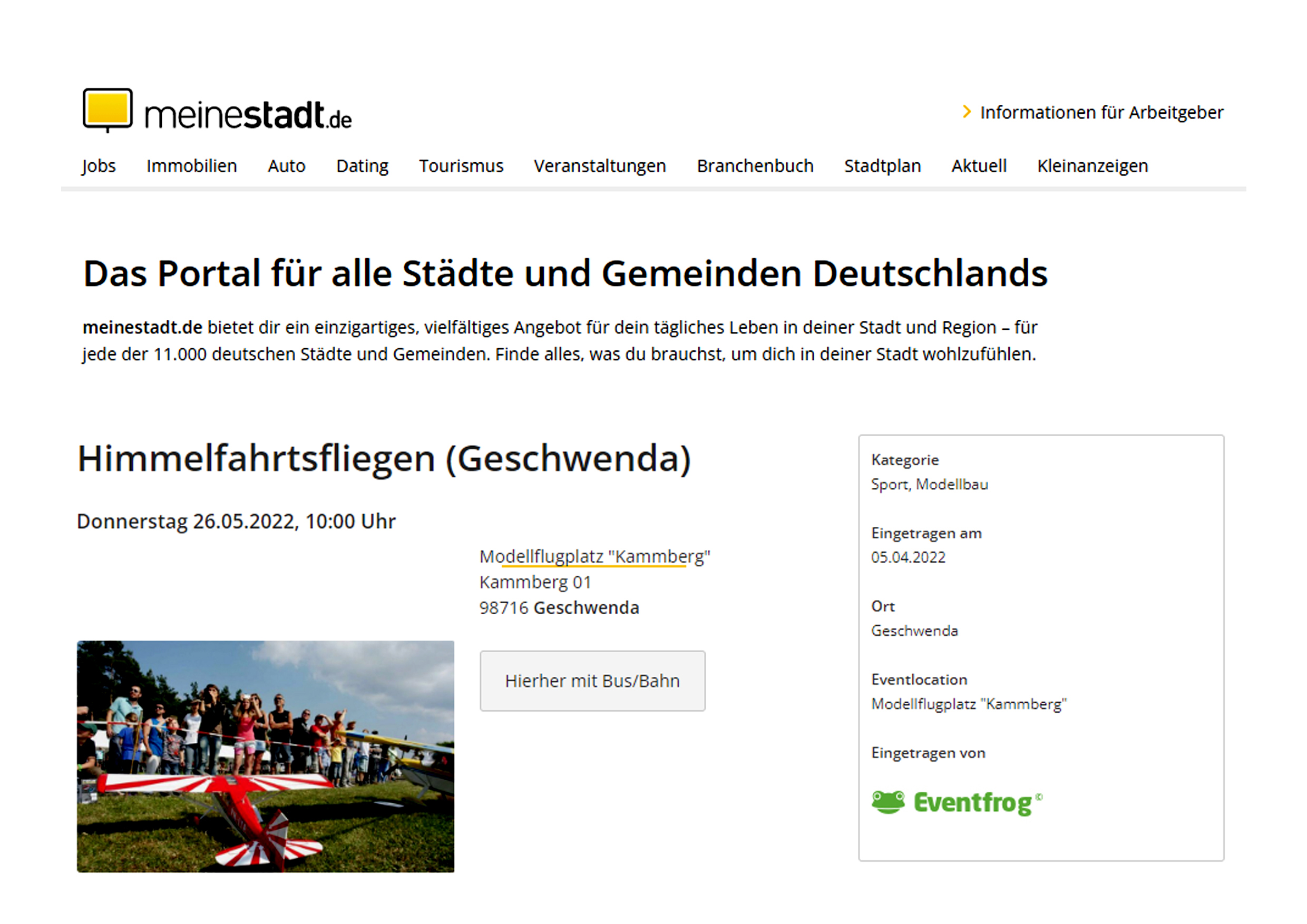Open the Stadtplan menu entry

click(x=882, y=166)
